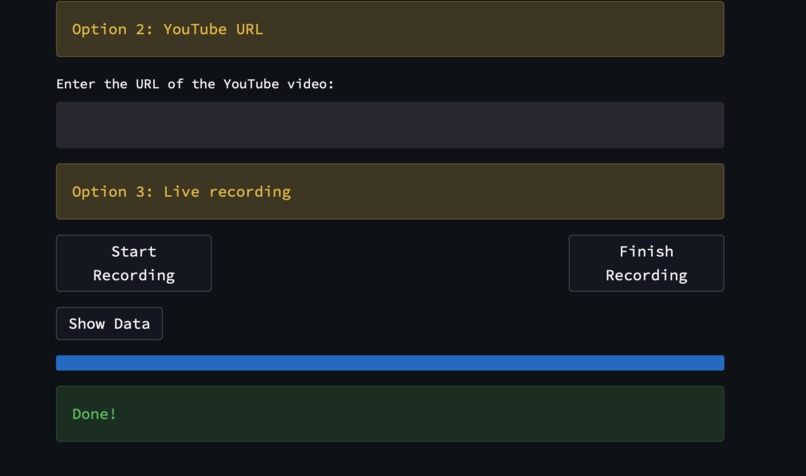Click the Finish Recording button
The width and height of the screenshot is (806, 476).
coord(646,263)
